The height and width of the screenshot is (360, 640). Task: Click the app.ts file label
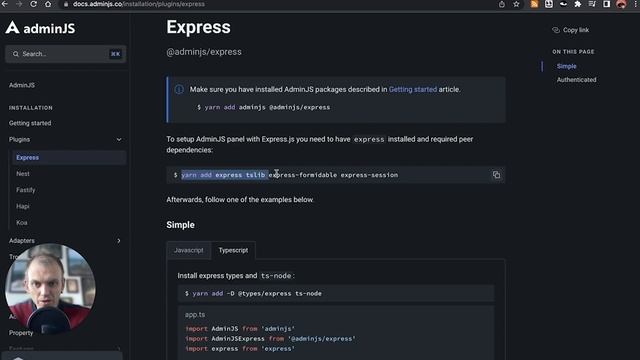(x=195, y=315)
